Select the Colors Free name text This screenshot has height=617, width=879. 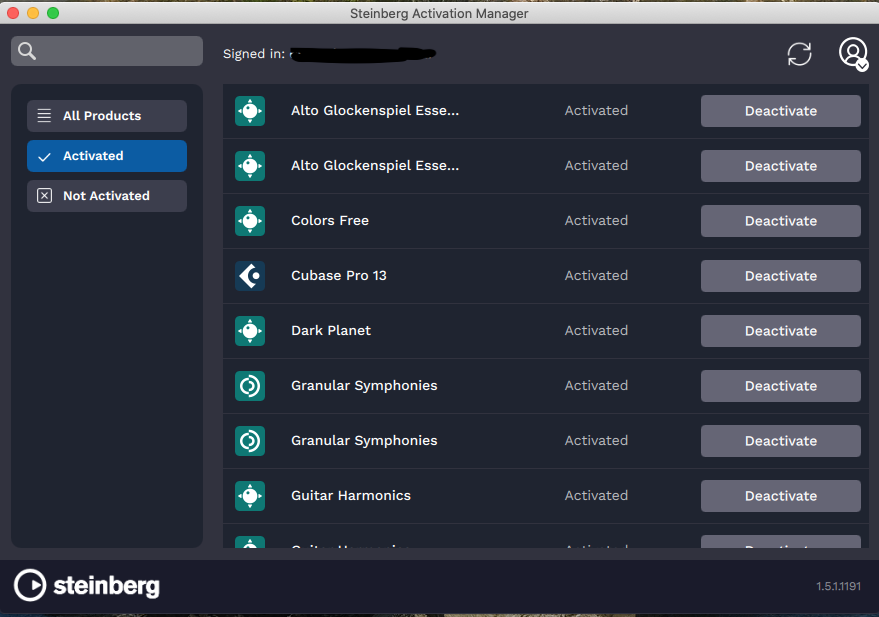pos(330,221)
